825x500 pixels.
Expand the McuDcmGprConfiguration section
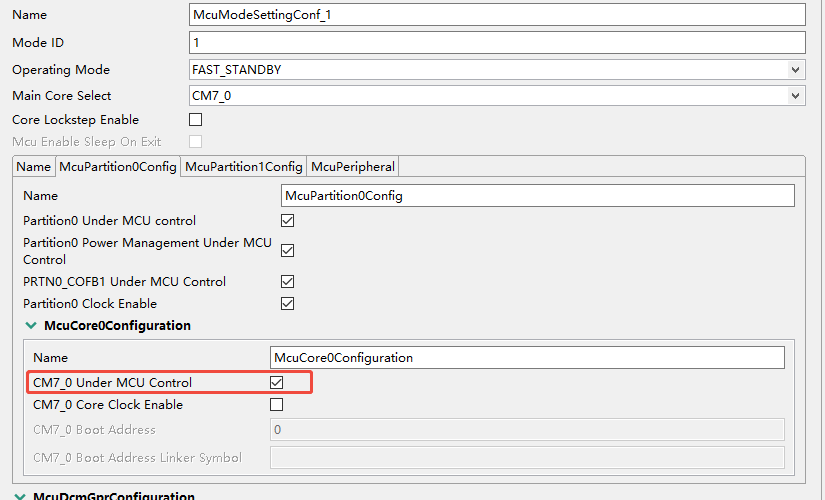(21, 496)
